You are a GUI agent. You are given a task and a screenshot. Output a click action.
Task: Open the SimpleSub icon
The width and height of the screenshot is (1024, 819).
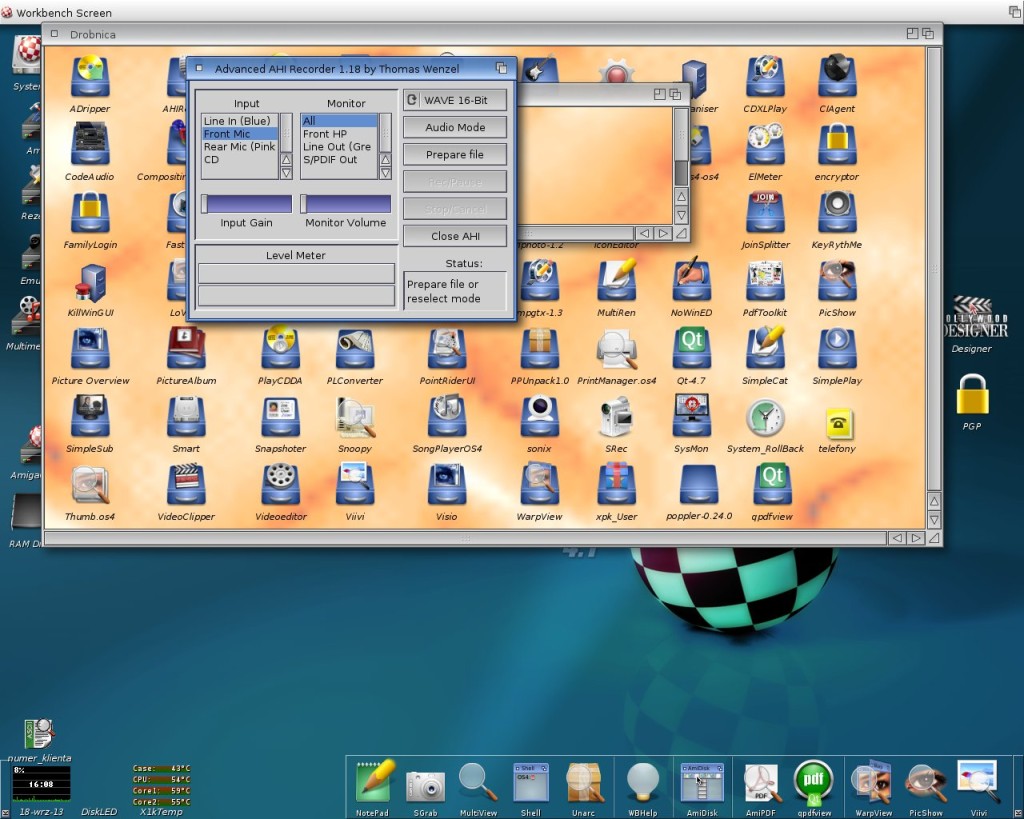[x=90, y=417]
